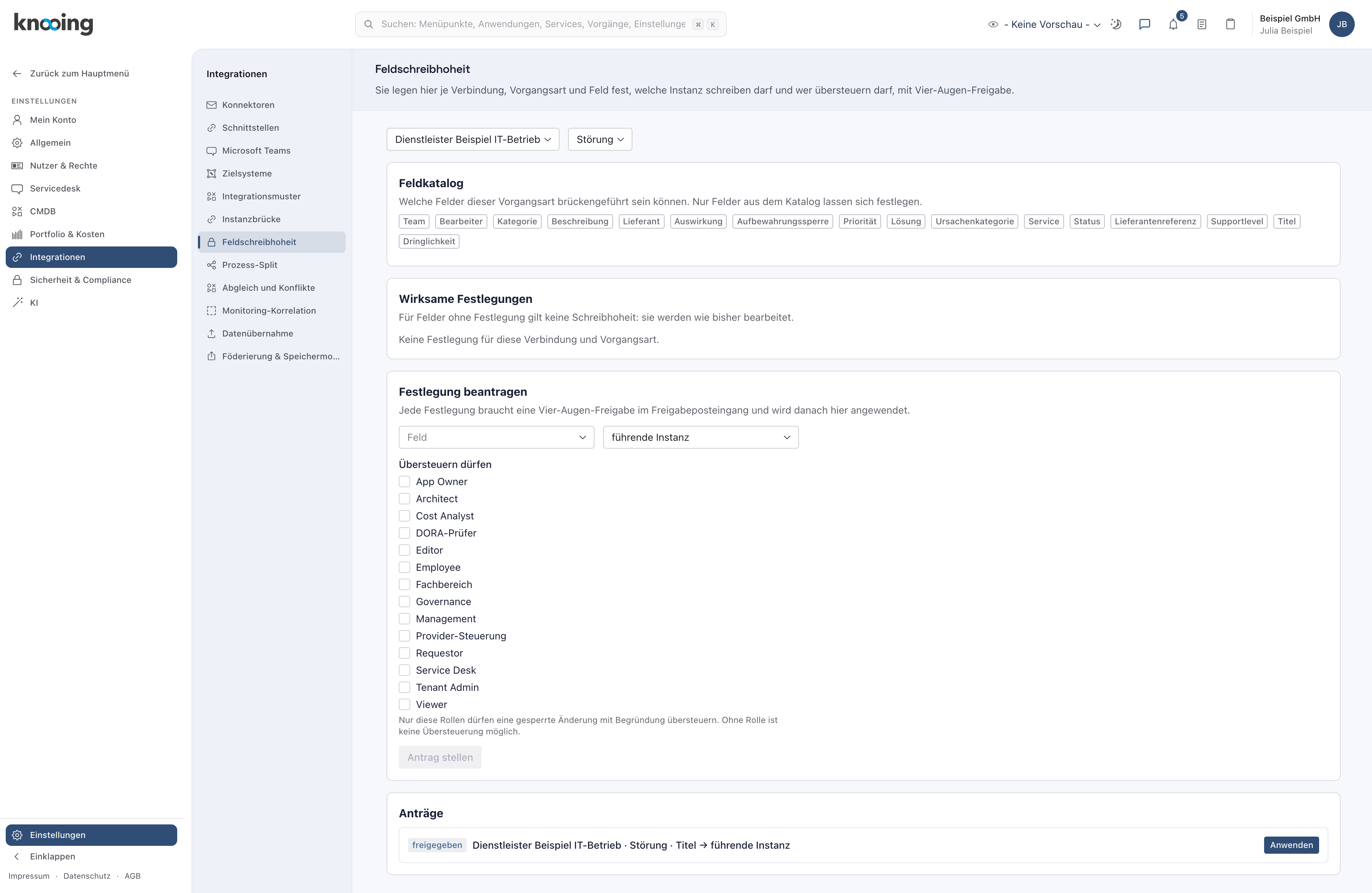Tick the DORA-Prüfer checkbox

pyautogui.click(x=405, y=533)
